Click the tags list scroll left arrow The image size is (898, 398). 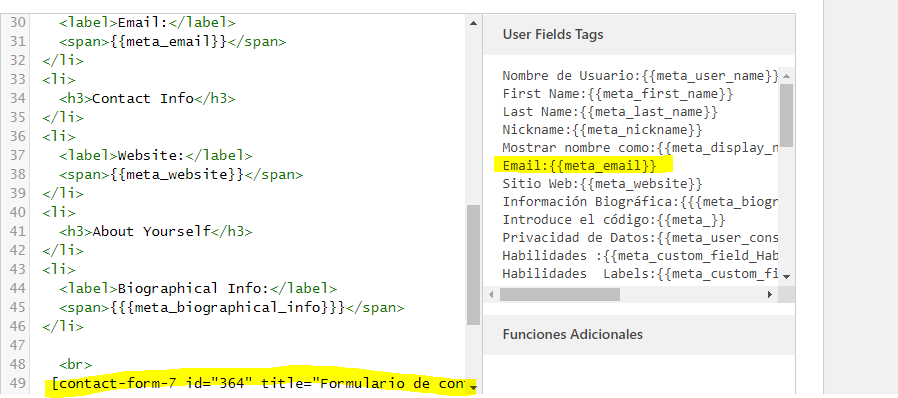point(491,294)
